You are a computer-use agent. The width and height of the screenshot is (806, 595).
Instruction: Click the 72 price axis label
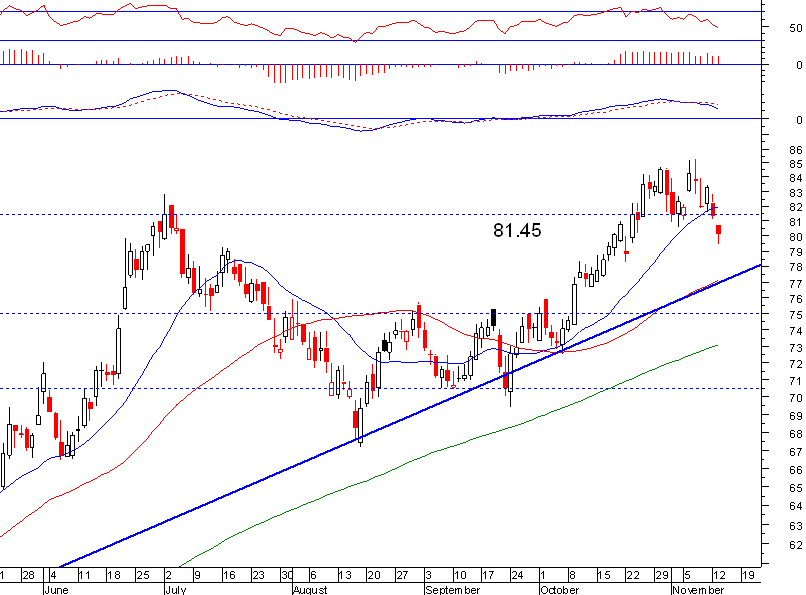(x=796, y=364)
